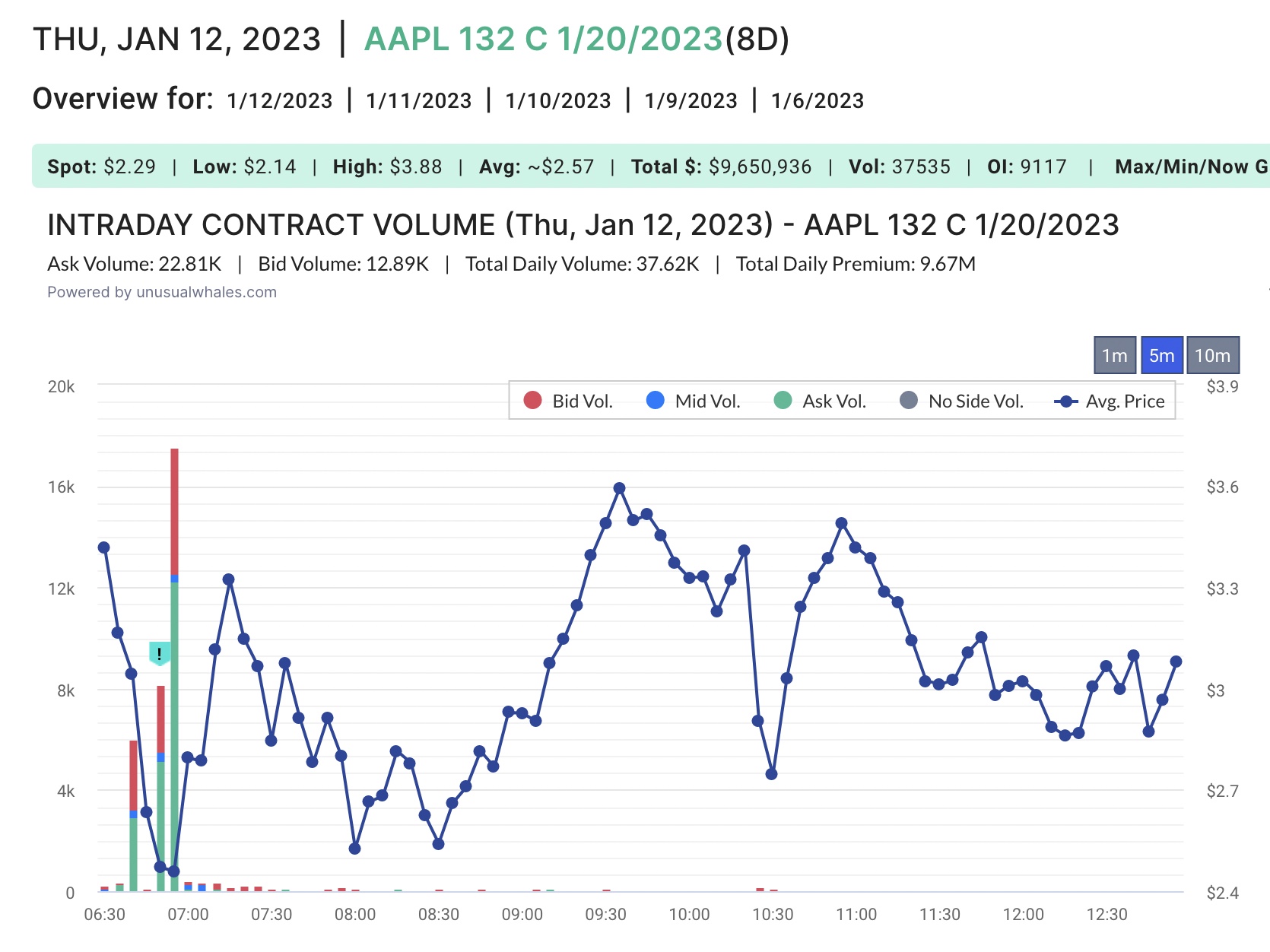
Task: Open overview for 1/6/2023
Action: click(x=818, y=100)
